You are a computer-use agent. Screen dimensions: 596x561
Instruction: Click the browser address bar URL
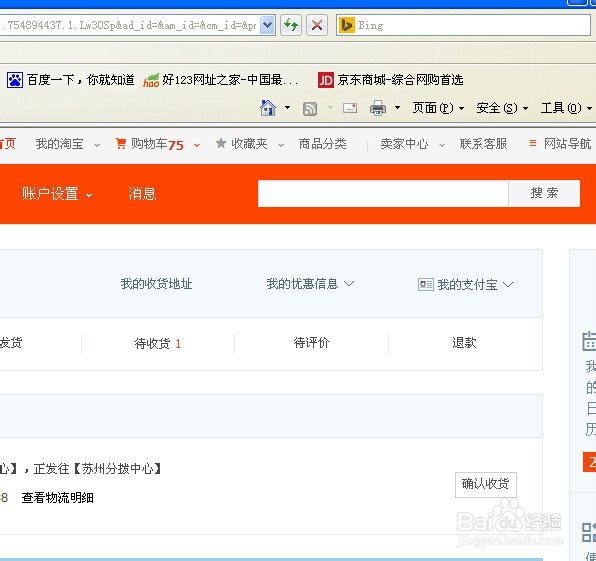coord(128,25)
